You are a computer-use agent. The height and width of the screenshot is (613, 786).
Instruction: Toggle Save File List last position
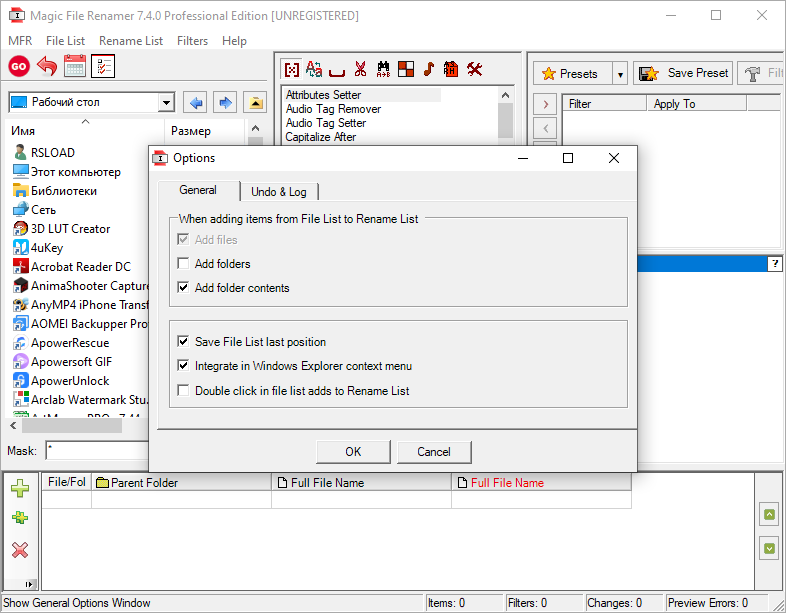tap(183, 341)
